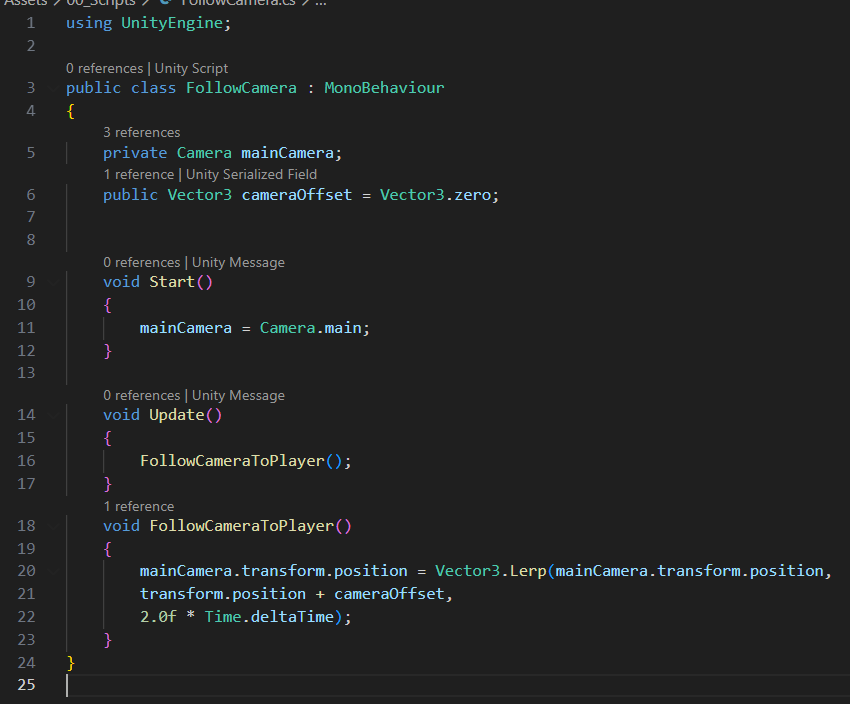This screenshot has height=704, width=850.
Task: Click 'FollowCameraToPlayer' method definition on line 18
Action: pos(242,526)
